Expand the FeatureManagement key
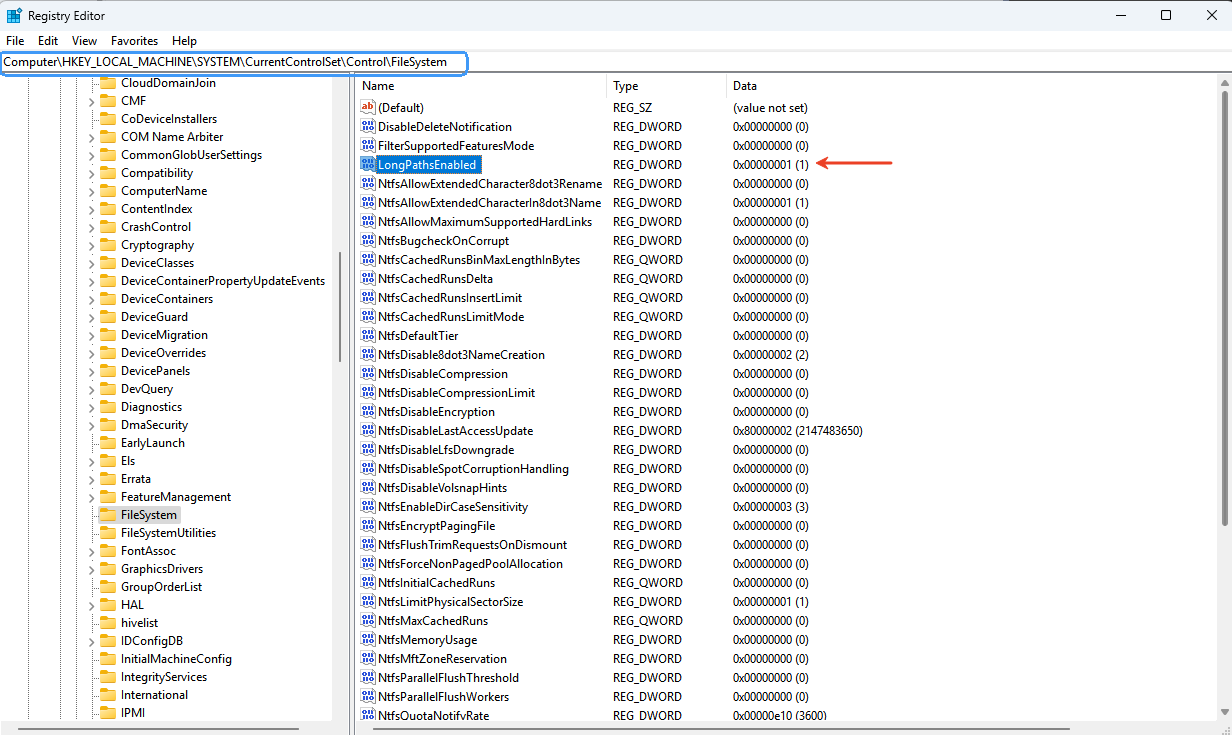This screenshot has height=735, width=1232. (91, 497)
